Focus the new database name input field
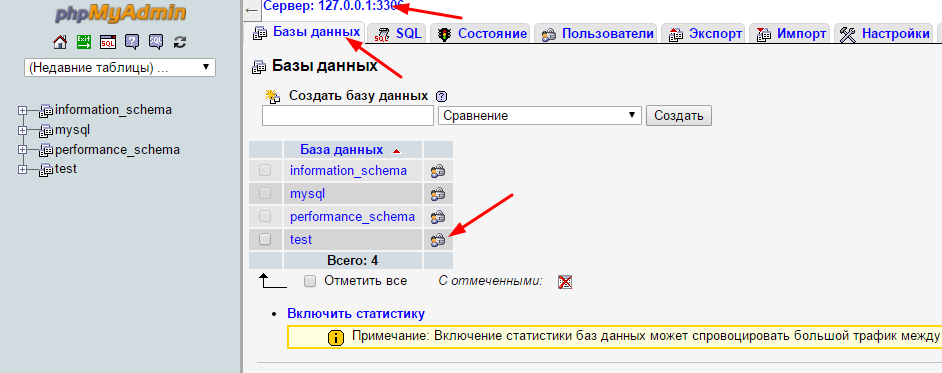942x373 pixels. pos(348,116)
